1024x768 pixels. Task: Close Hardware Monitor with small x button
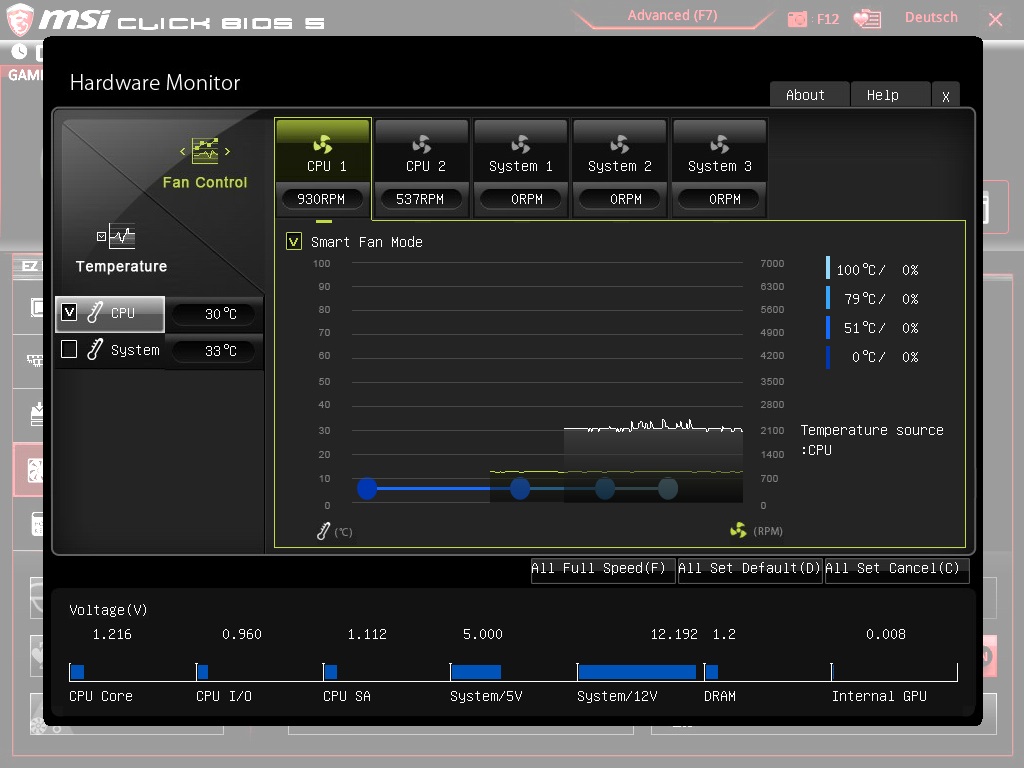pos(946,96)
